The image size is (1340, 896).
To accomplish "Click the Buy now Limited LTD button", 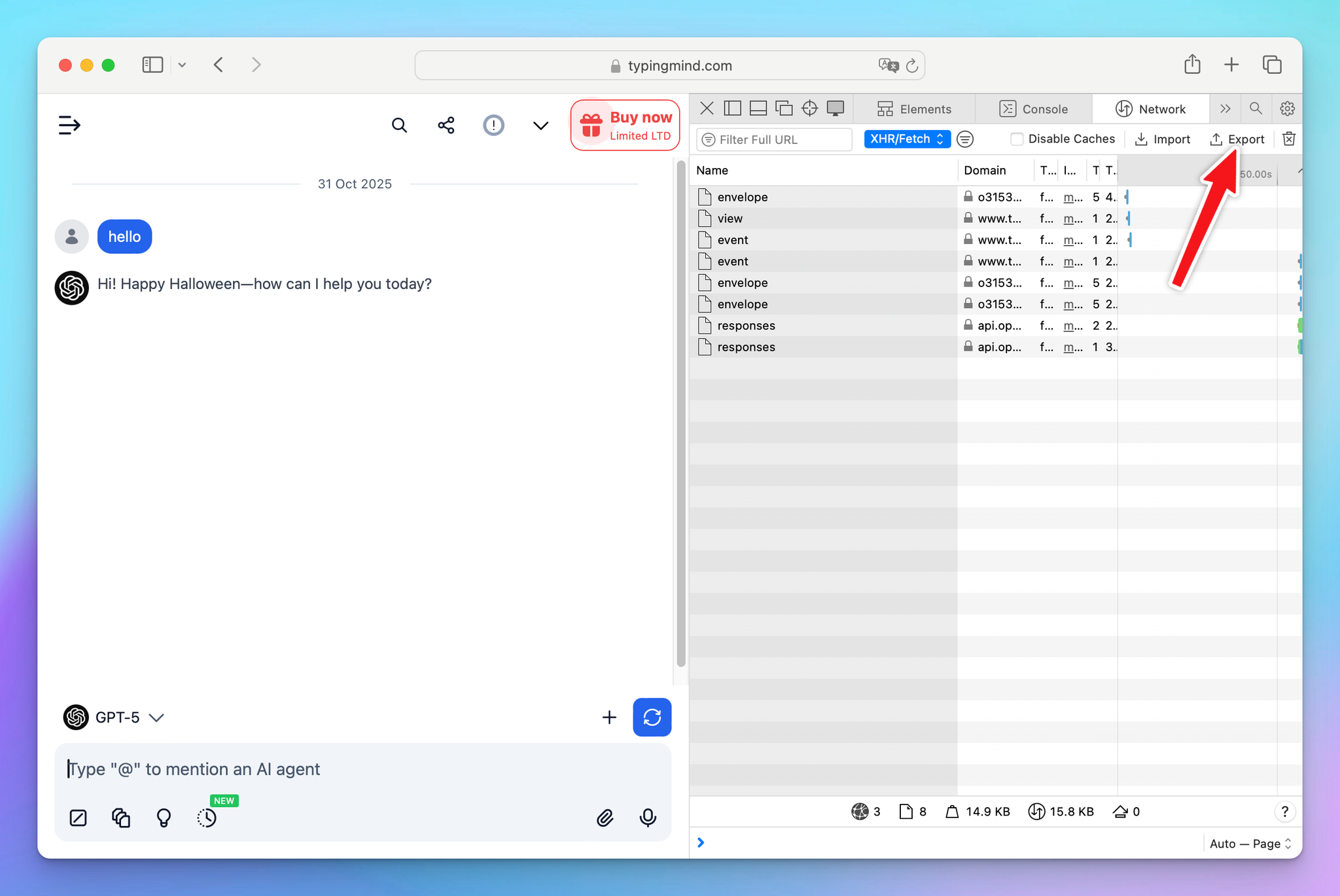I will point(626,125).
